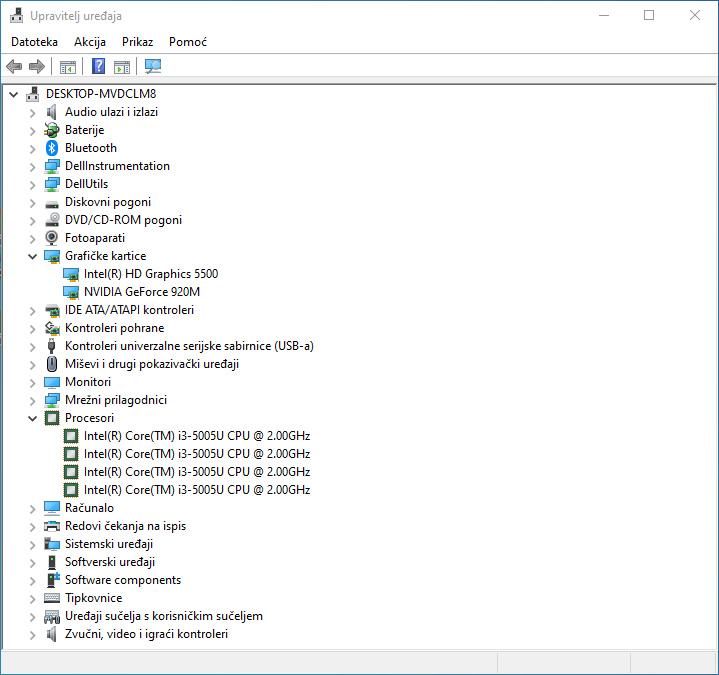Click the DESKTOP-MVDCLM8 computer icon
The height and width of the screenshot is (675, 719).
[x=33, y=94]
